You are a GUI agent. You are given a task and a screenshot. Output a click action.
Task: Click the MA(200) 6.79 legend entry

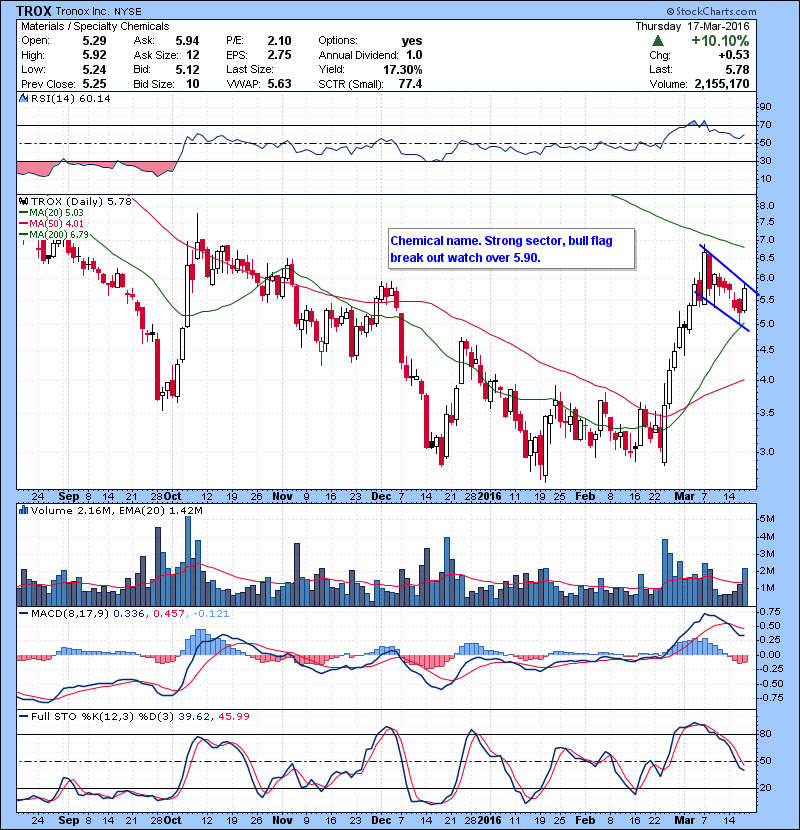pos(59,234)
